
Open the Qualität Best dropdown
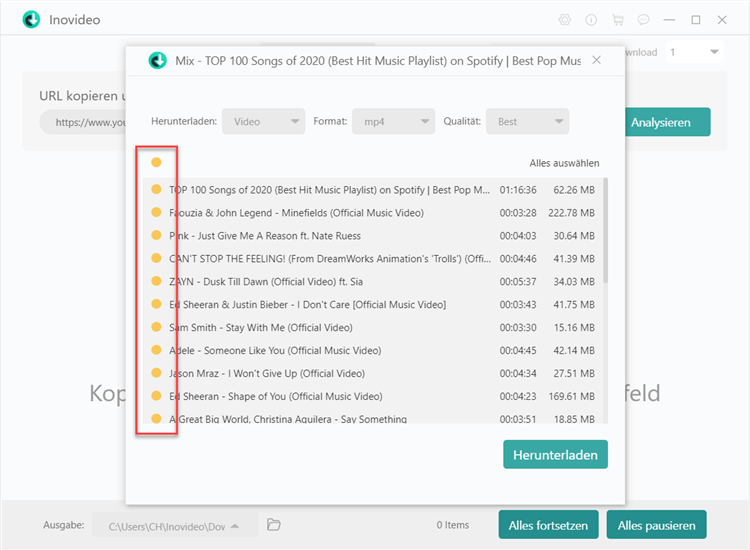coord(528,121)
